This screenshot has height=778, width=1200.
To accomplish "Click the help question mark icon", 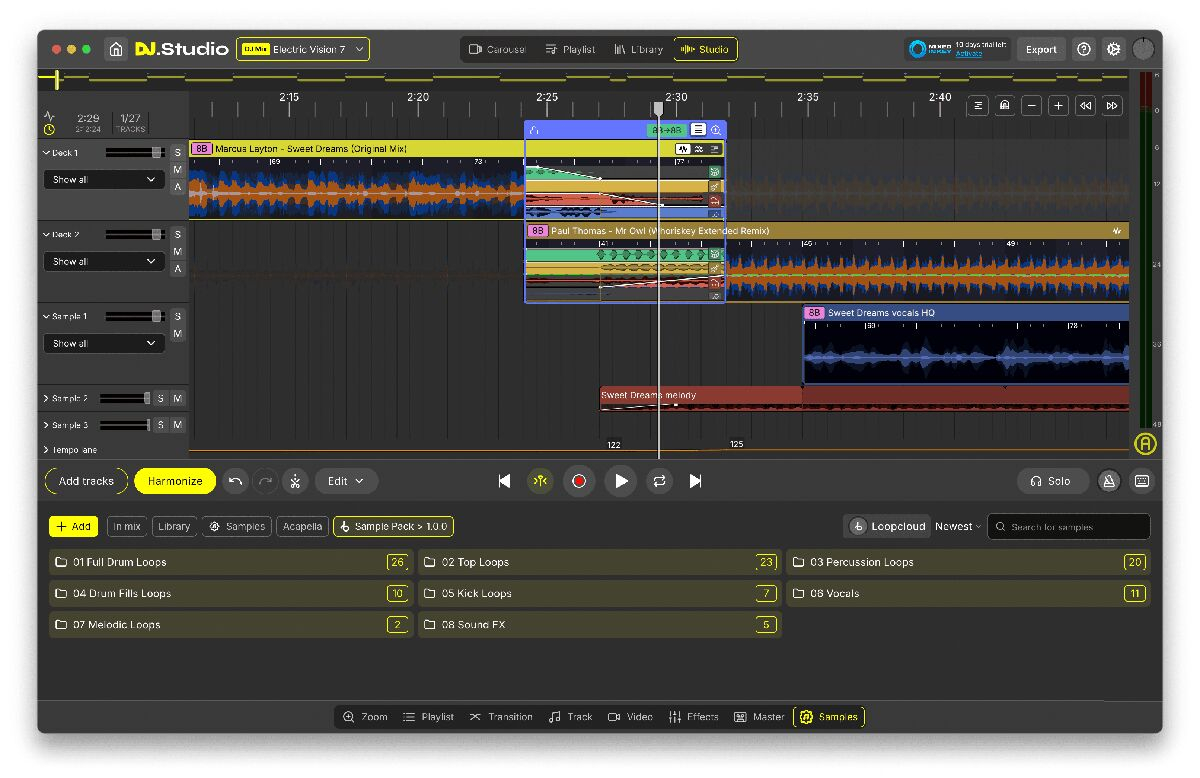I will click(1084, 49).
